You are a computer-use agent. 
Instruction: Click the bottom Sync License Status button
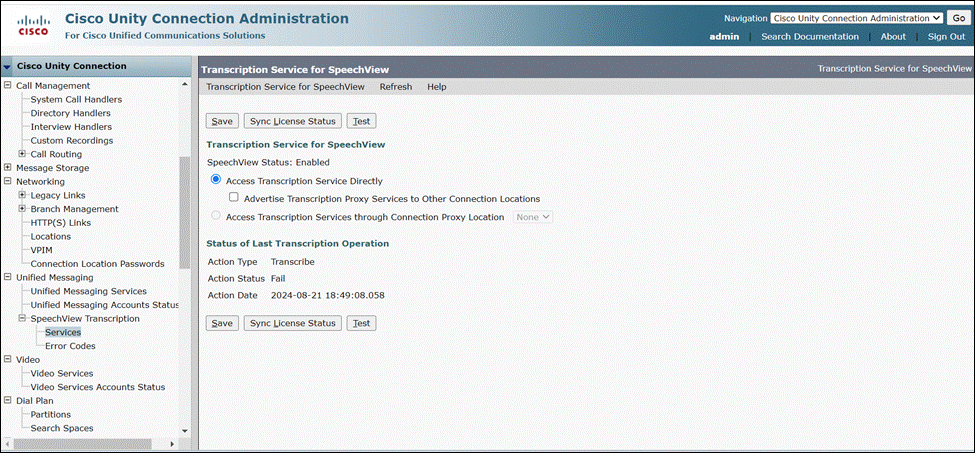[x=292, y=323]
